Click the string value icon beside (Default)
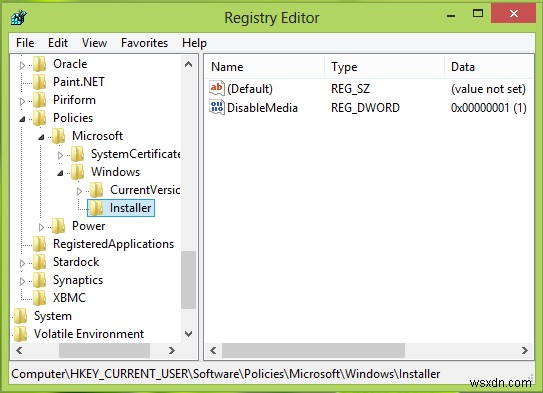The height and width of the screenshot is (393, 543). pyautogui.click(x=217, y=88)
